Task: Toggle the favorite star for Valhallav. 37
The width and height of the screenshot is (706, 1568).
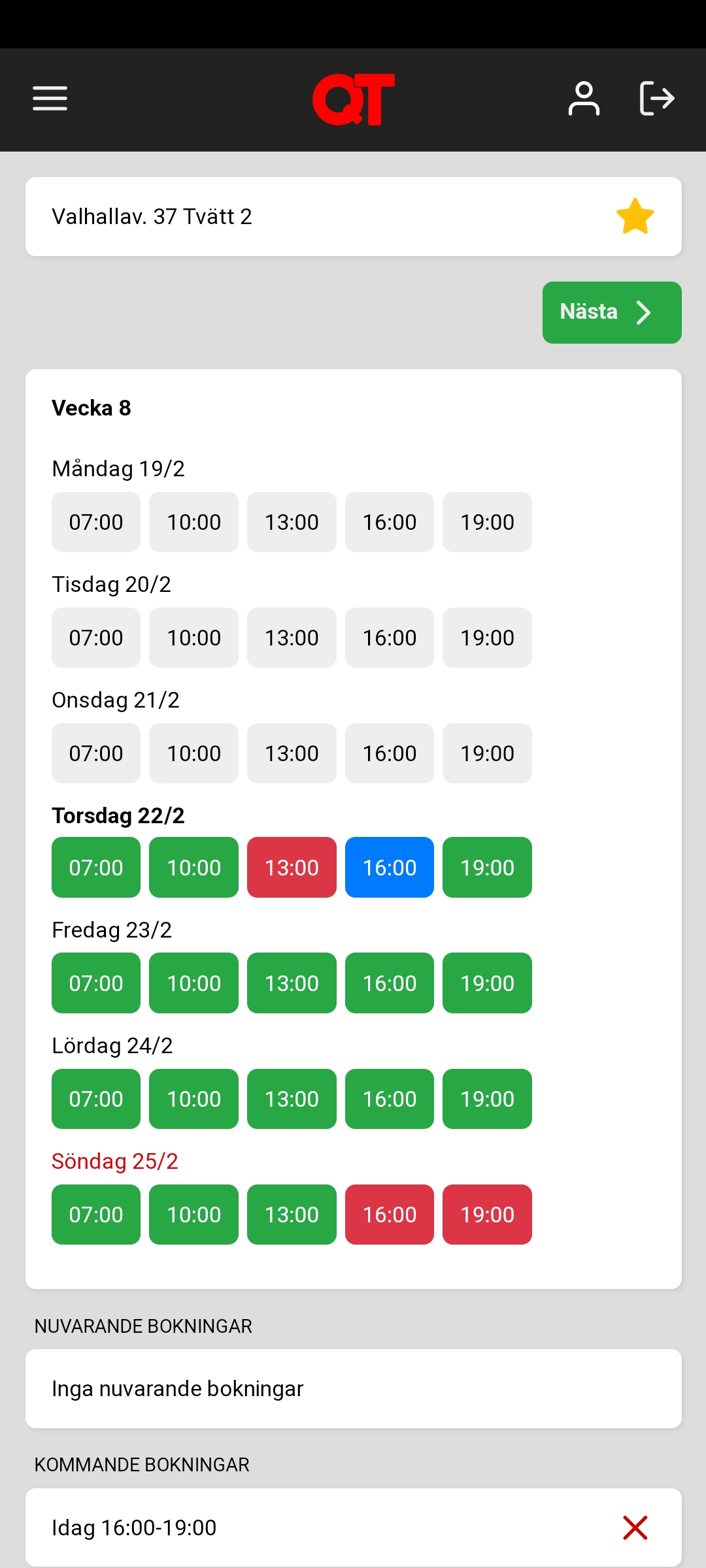Action: pos(635,216)
